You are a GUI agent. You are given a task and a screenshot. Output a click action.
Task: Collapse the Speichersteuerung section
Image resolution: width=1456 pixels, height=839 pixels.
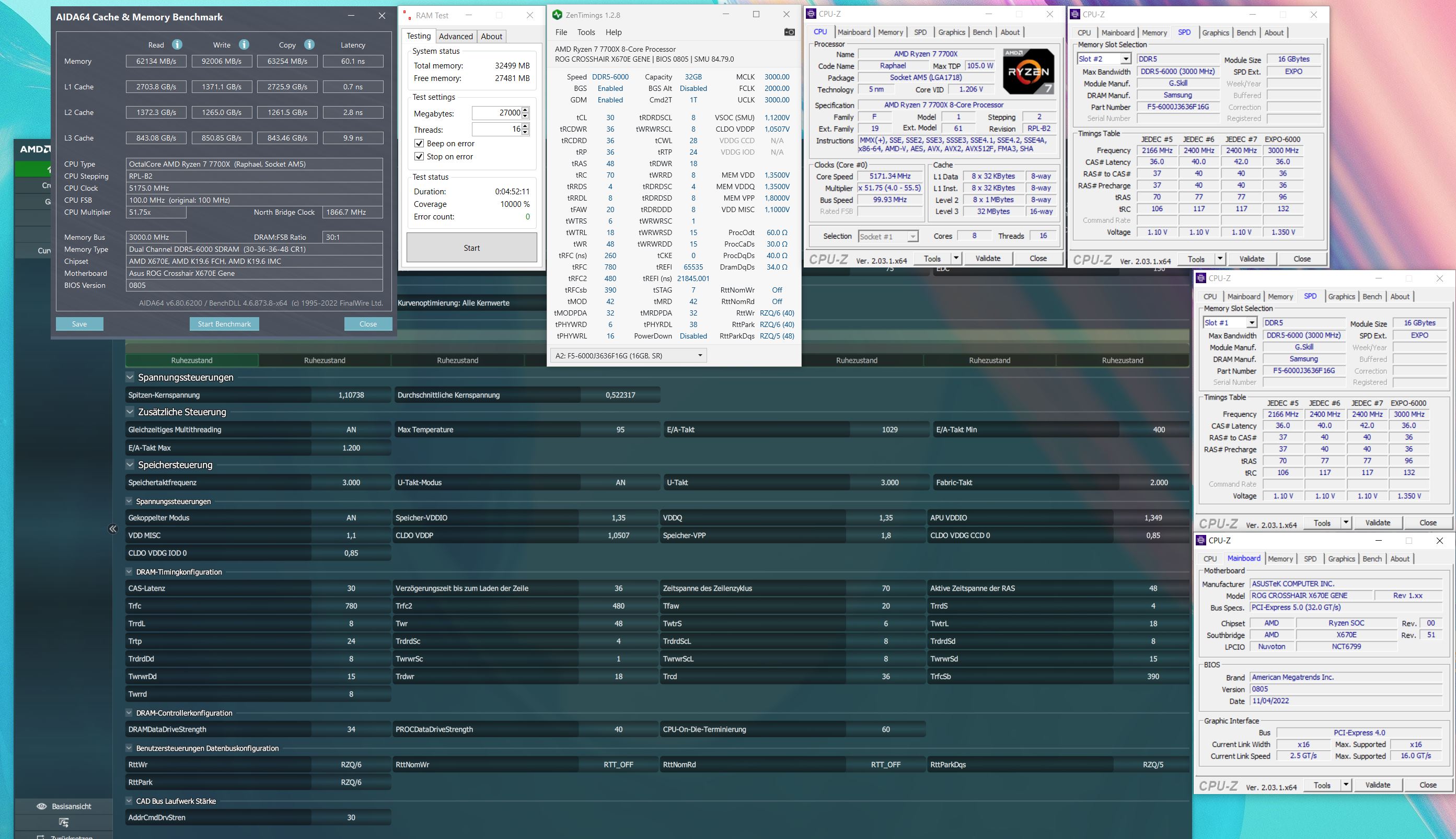[x=130, y=464]
